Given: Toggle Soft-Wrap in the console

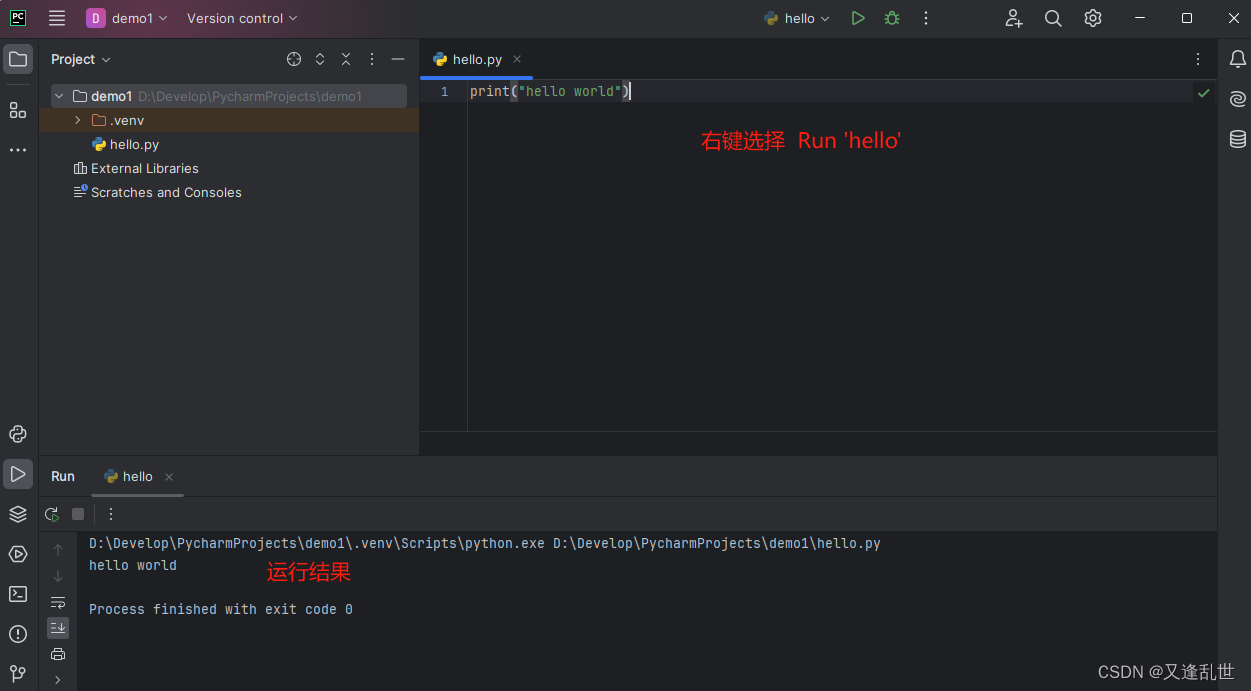Looking at the screenshot, I should pyautogui.click(x=58, y=602).
